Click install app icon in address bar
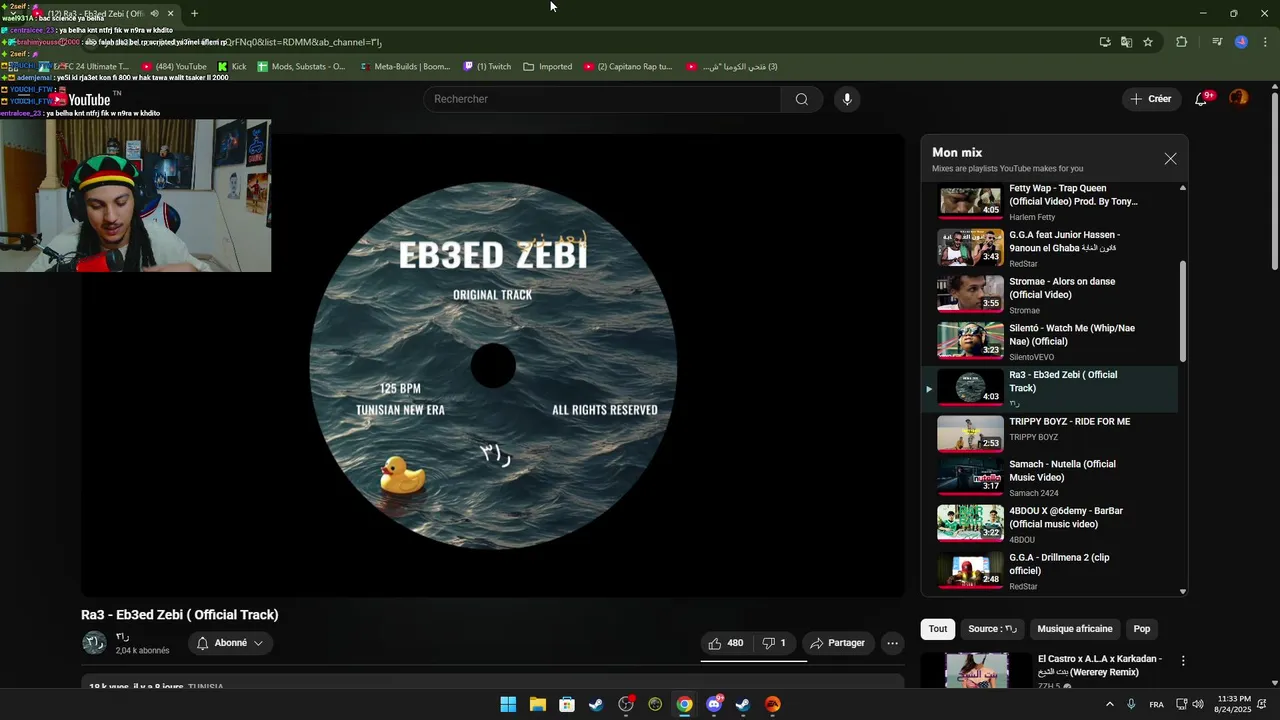The height and width of the screenshot is (720, 1280). click(1104, 42)
